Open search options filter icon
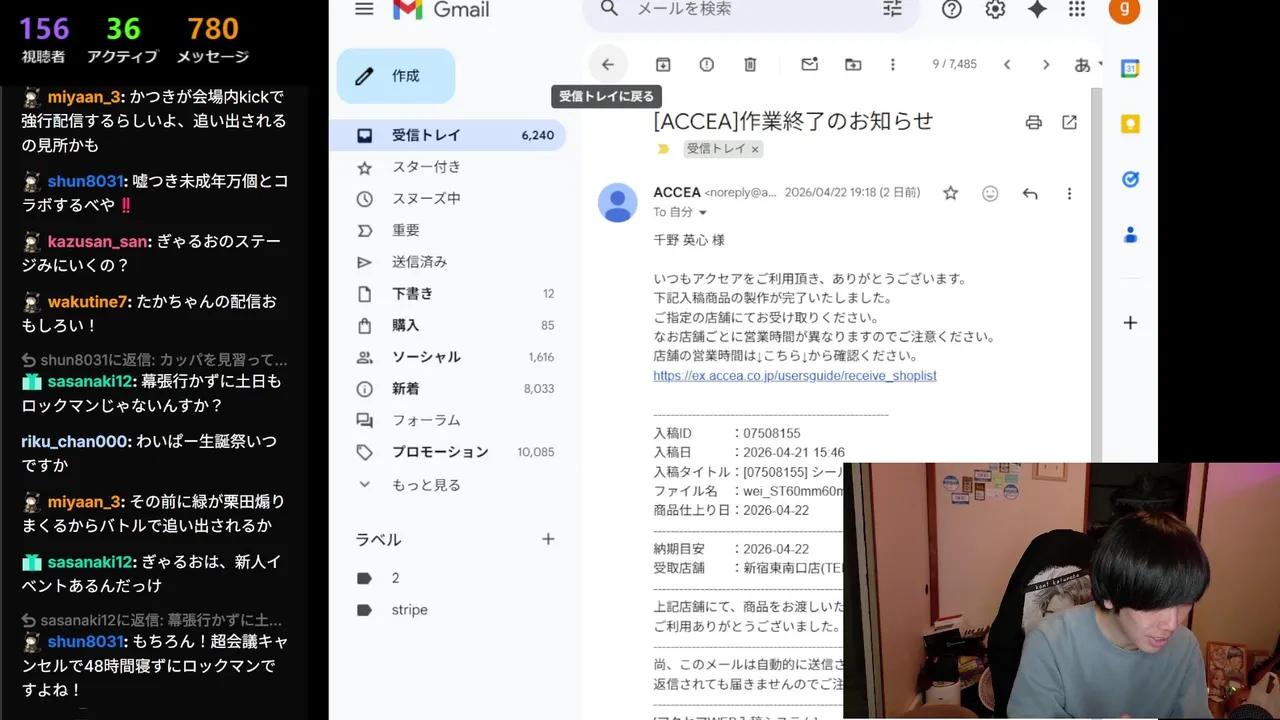Image resolution: width=1280 pixels, height=720 pixels. pos(892,9)
